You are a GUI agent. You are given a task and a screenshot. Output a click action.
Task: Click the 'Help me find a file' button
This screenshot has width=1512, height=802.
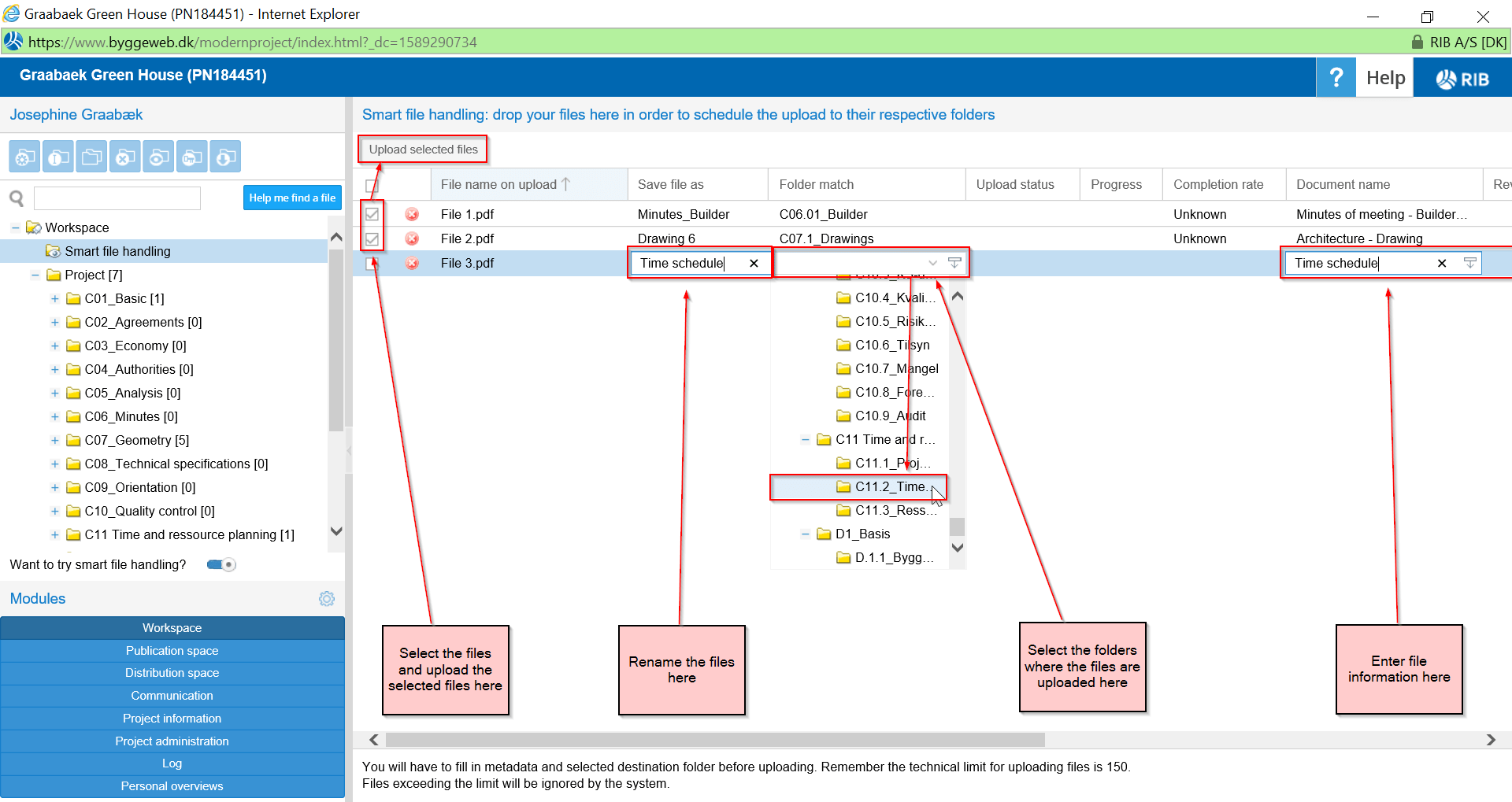292,198
